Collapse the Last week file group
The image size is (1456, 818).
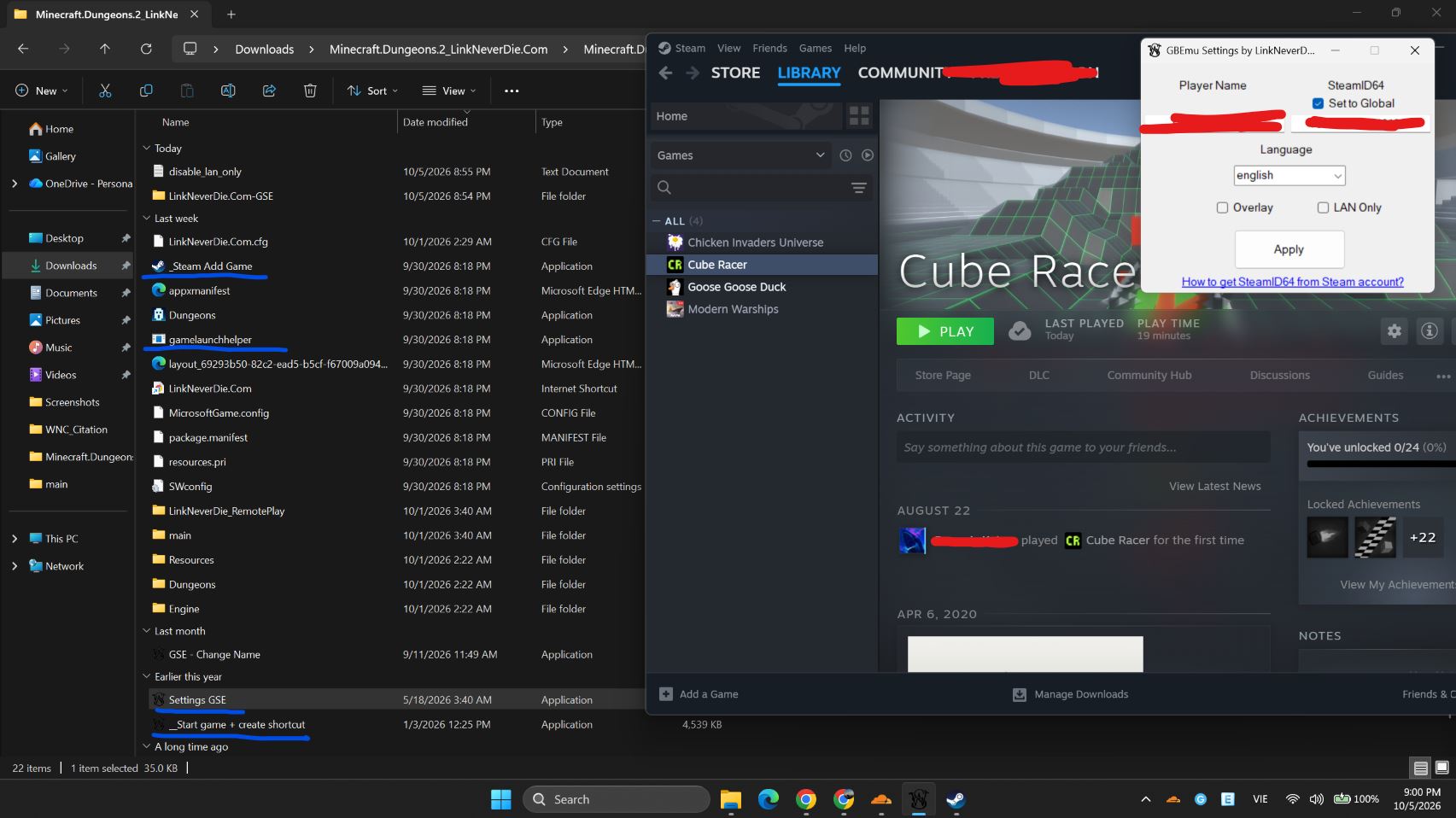pyautogui.click(x=146, y=219)
